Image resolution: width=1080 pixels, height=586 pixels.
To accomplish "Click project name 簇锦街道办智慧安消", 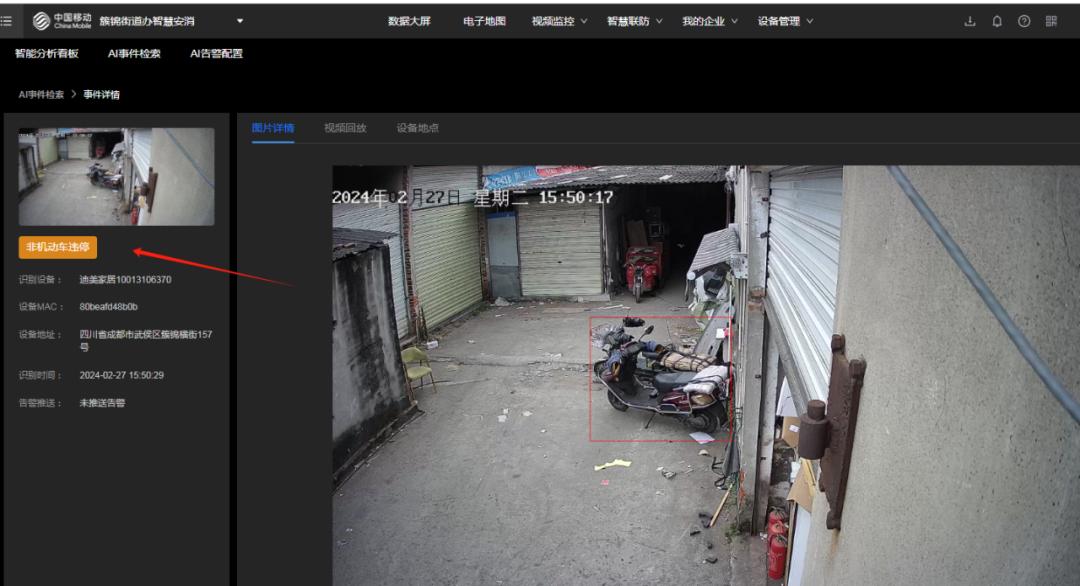I will (x=147, y=21).
